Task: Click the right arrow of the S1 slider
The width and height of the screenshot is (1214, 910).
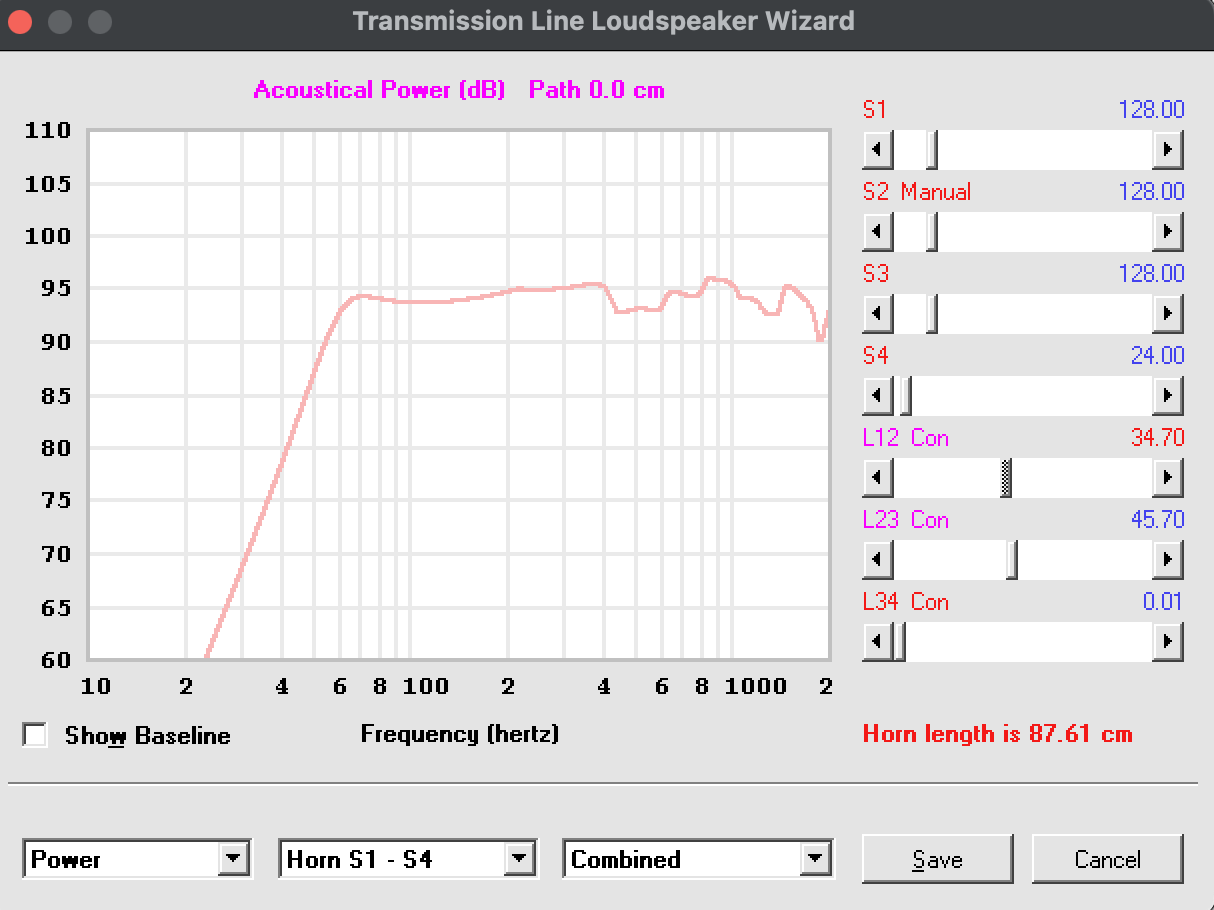Action: 1167,151
